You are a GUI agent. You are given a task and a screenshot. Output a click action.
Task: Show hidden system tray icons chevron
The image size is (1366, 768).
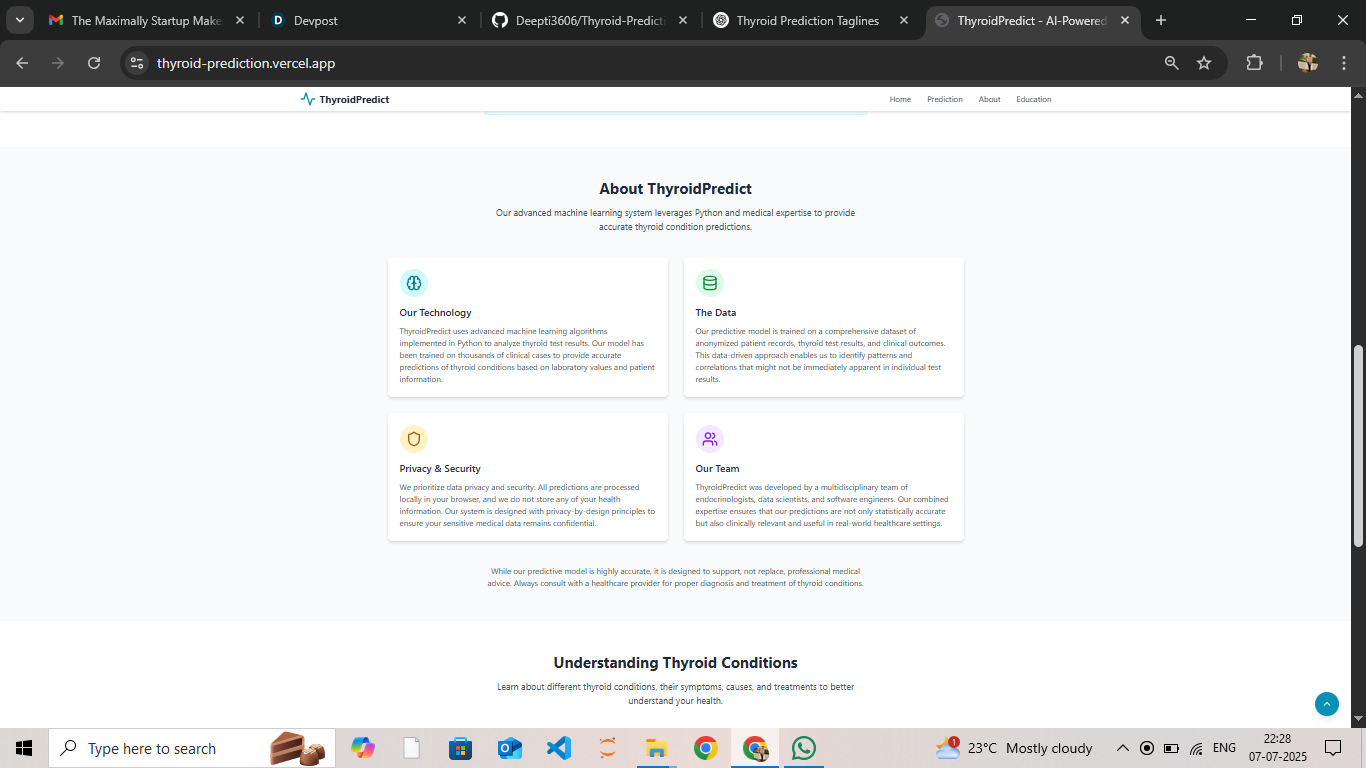(1122, 748)
